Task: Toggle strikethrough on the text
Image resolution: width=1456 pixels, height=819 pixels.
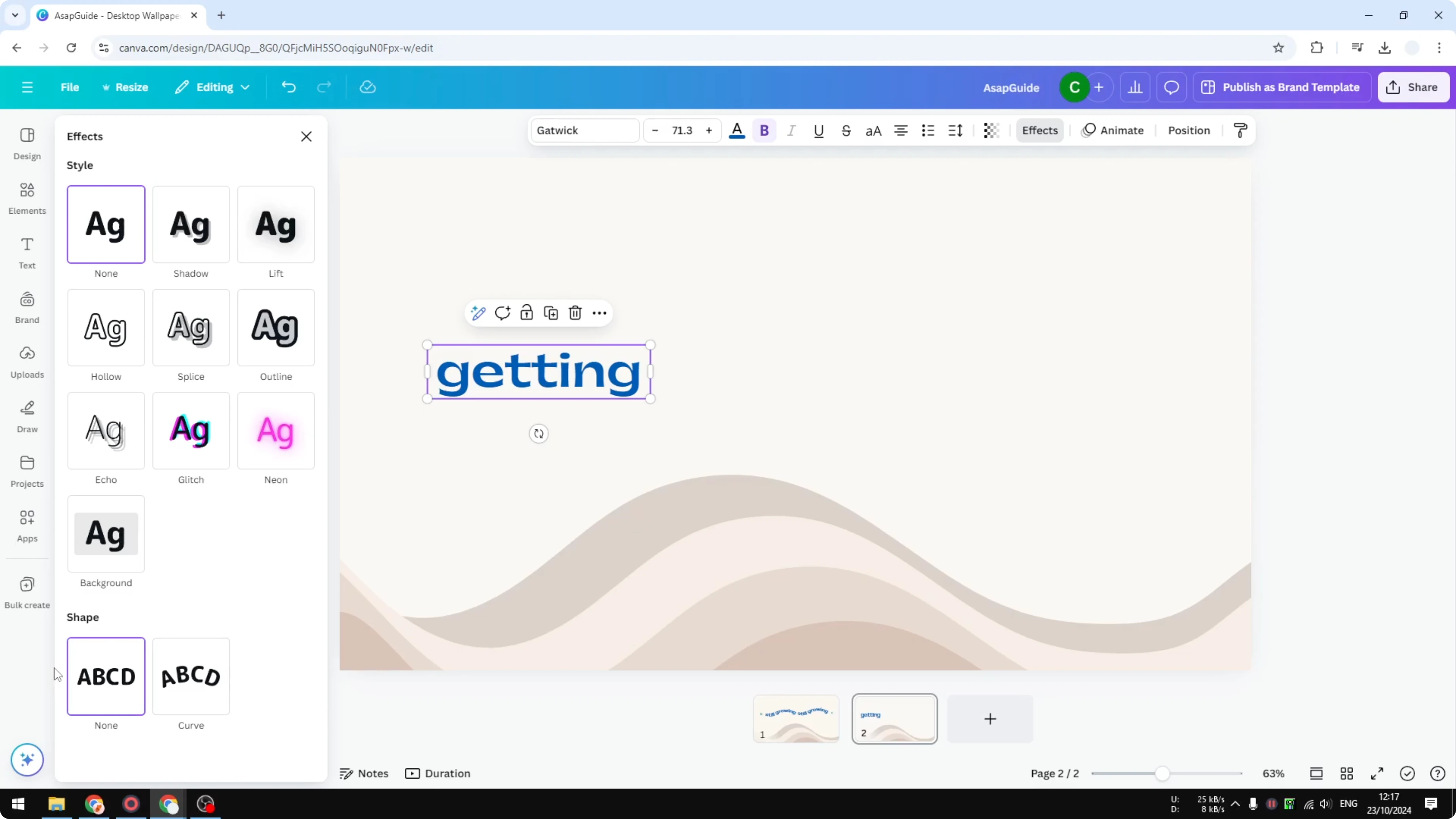Action: pos(846,130)
